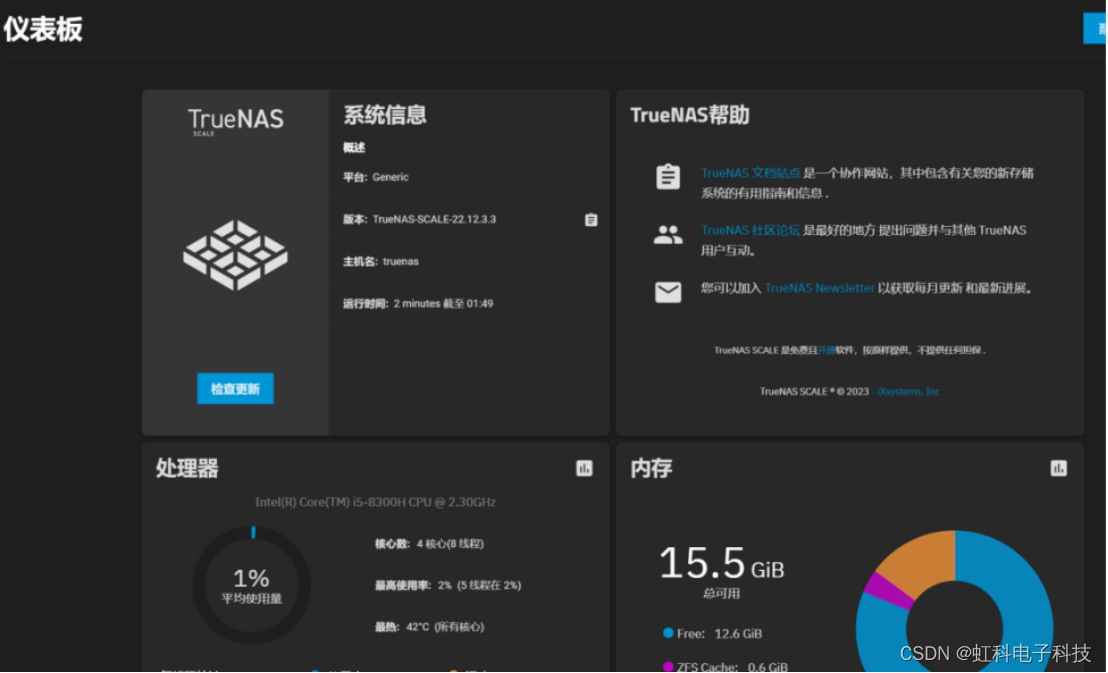Click the 1% CPU usage gauge
The height and width of the screenshot is (673, 1108).
(252, 585)
